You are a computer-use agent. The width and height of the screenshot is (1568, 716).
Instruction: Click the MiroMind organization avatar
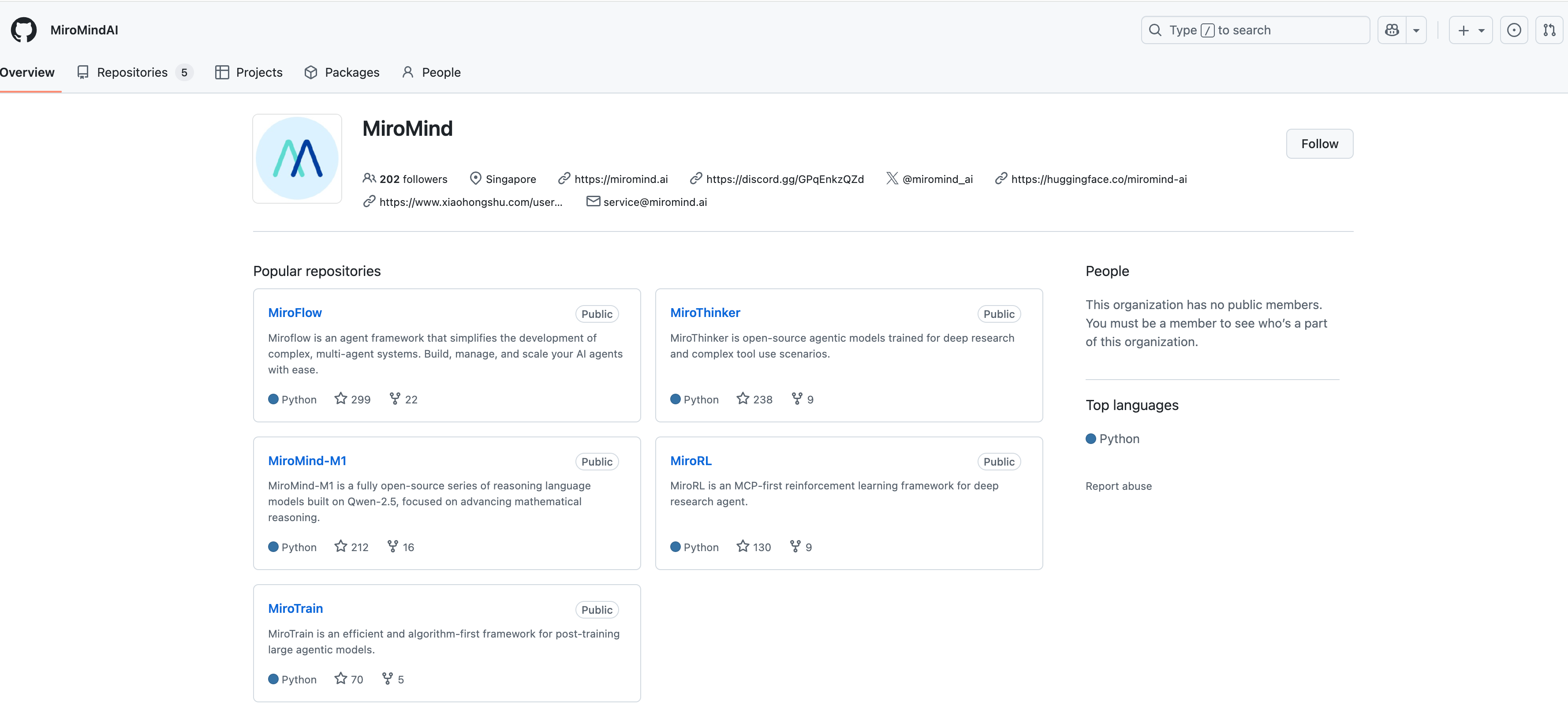297,158
